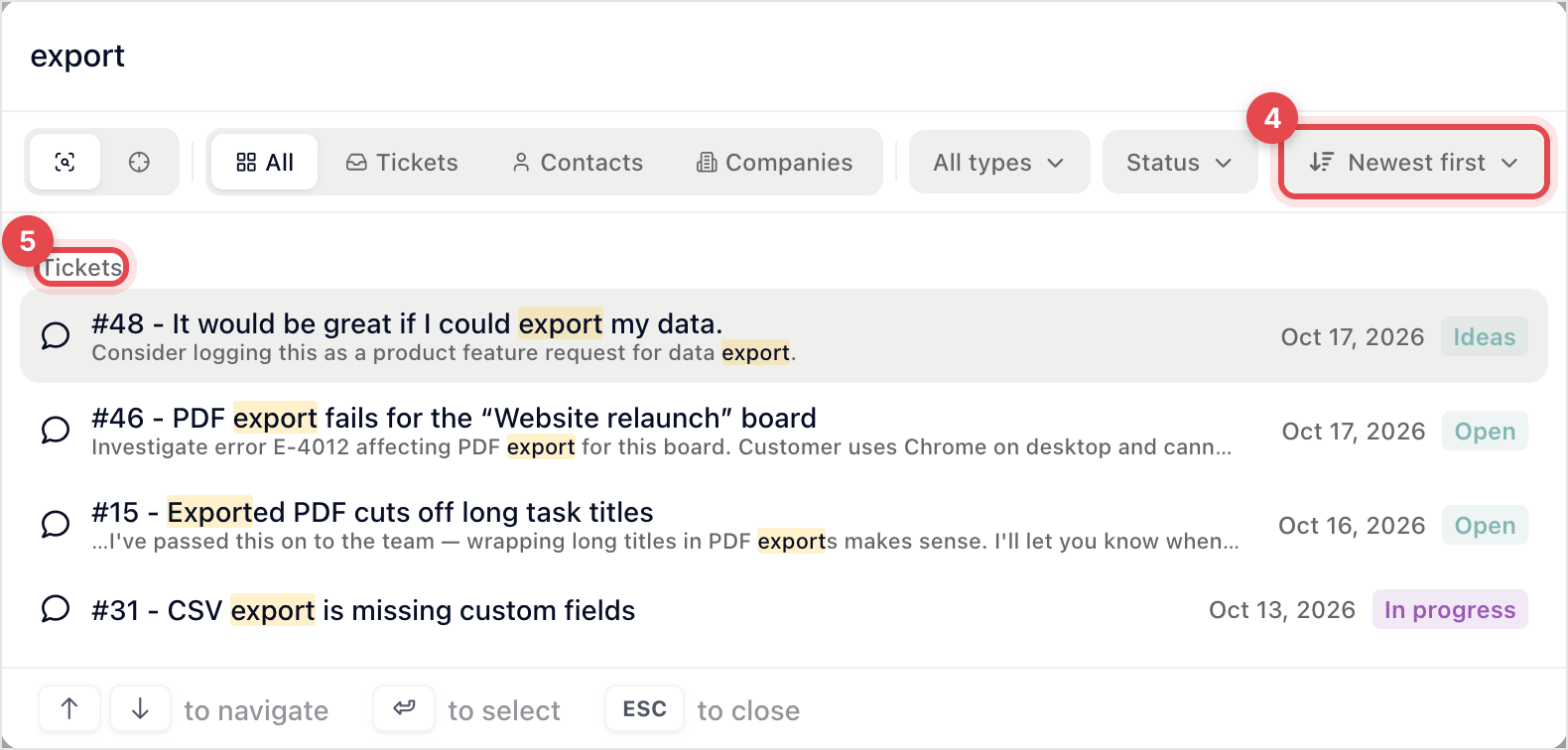Viewport: 1568px width, 750px height.
Task: Click the search field containing 'export'
Action: 784,56
